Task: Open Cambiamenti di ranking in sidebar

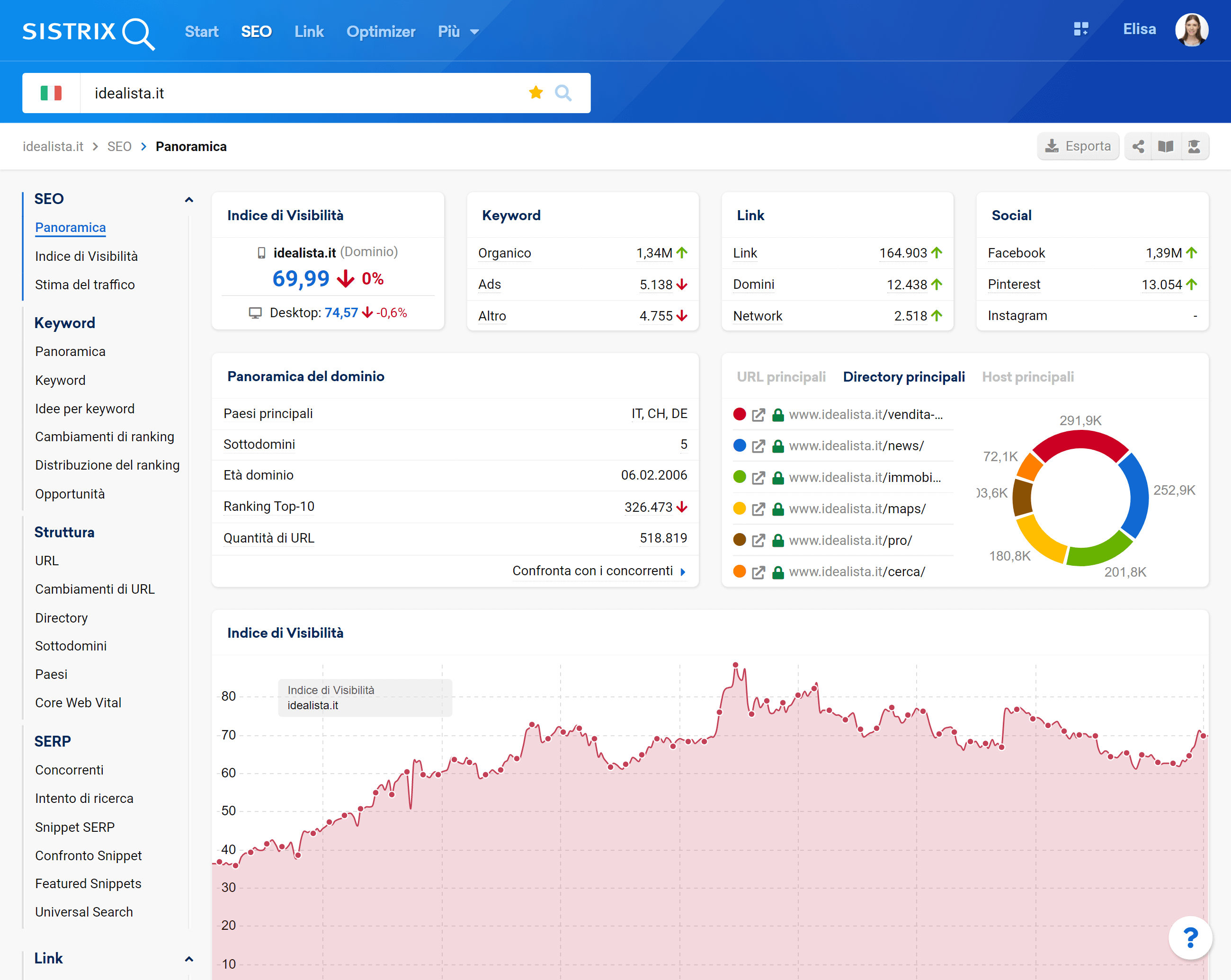Action: click(105, 437)
